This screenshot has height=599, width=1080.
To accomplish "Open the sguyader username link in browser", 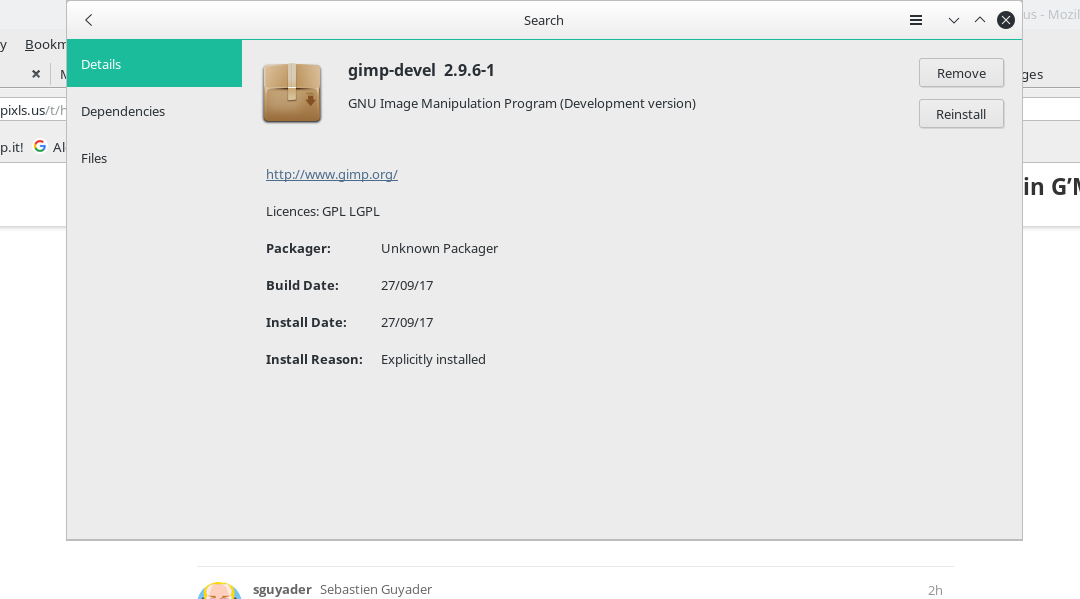I will (282, 589).
